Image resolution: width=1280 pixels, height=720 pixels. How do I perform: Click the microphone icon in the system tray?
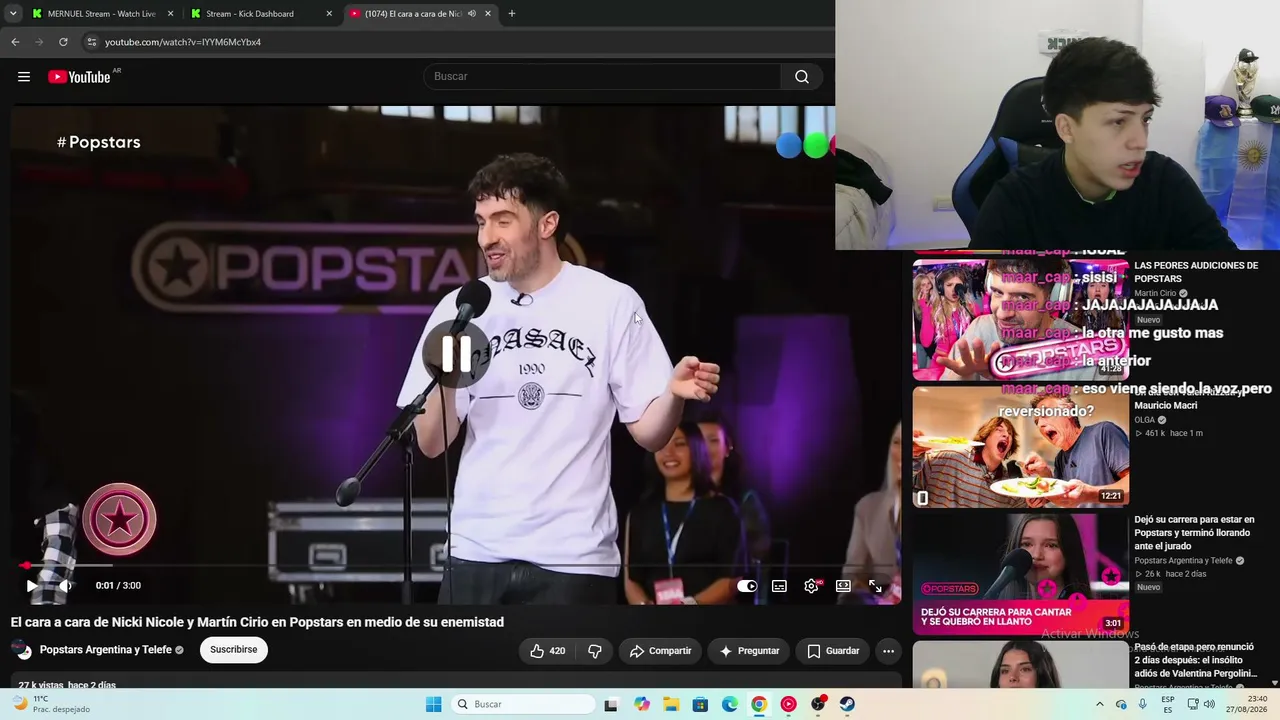coord(1143,705)
